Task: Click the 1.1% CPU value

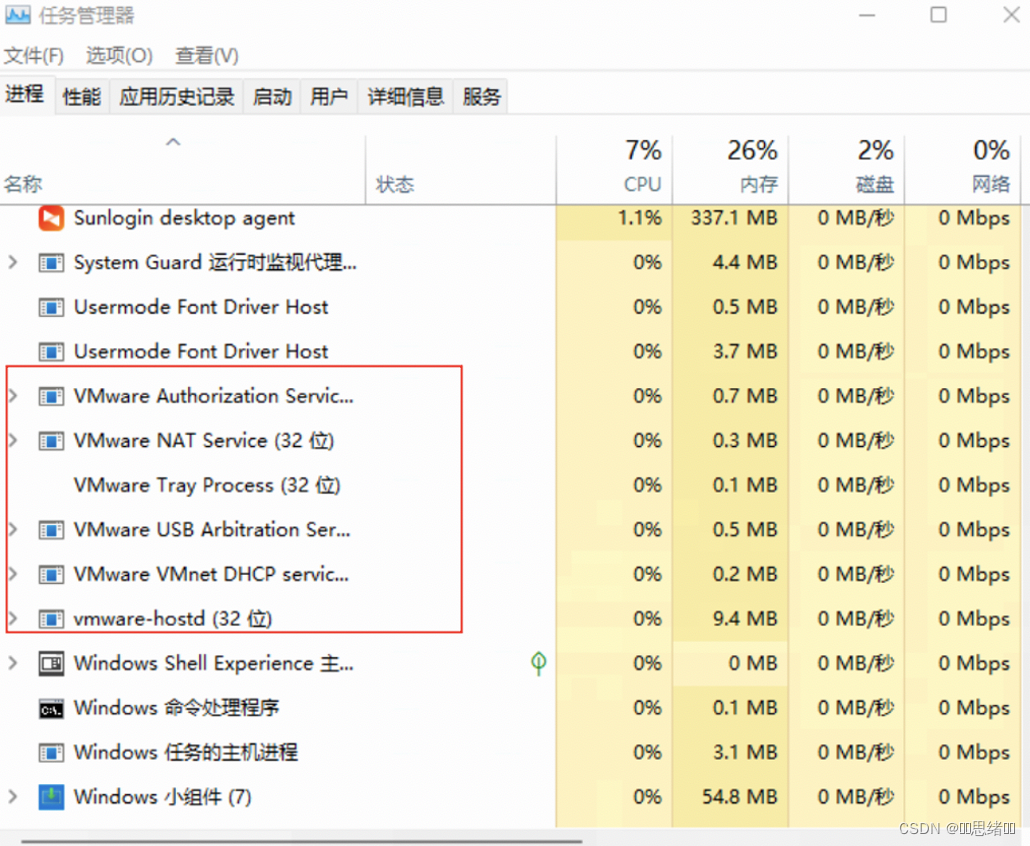Action: [640, 218]
